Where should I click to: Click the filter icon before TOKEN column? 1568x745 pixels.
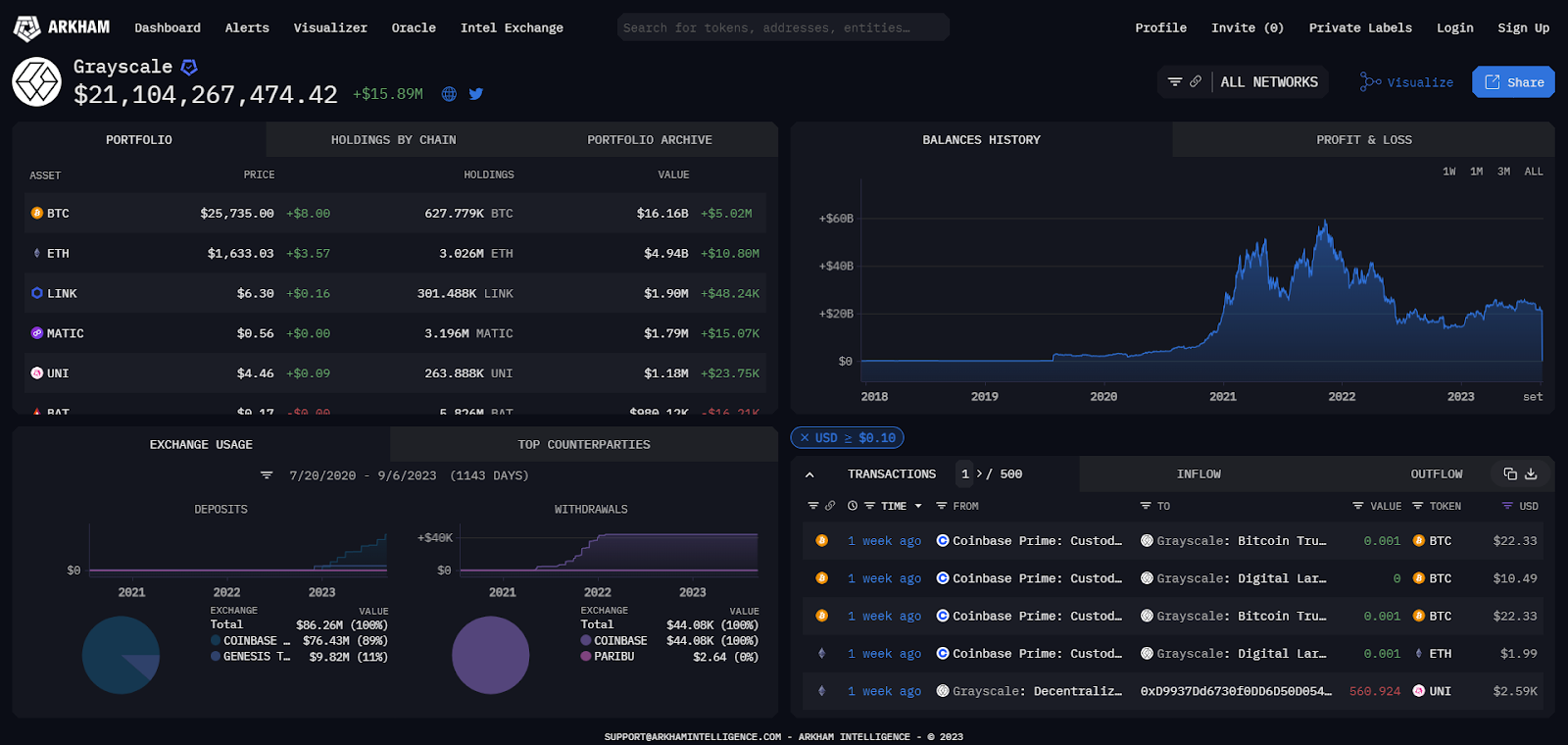tap(1417, 506)
